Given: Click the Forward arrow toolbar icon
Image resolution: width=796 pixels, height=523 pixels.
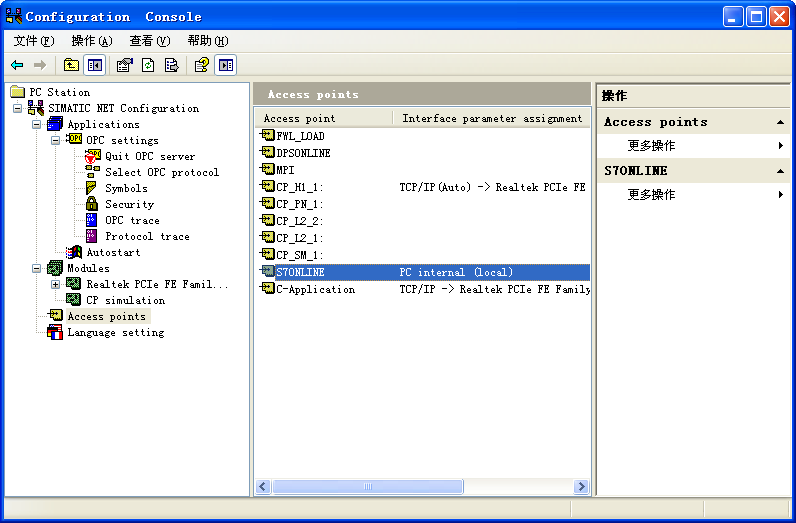Looking at the screenshot, I should coord(40,65).
